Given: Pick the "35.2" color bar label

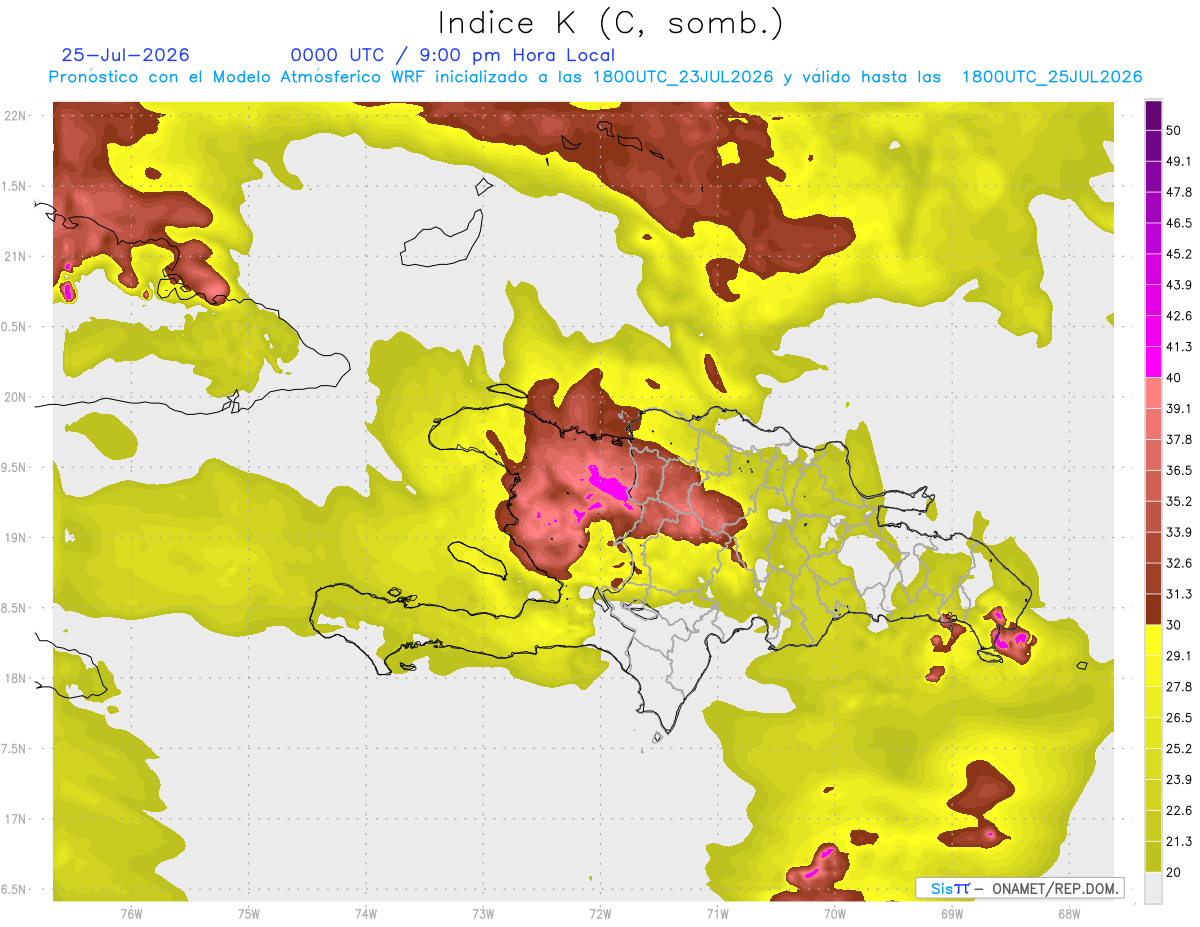Looking at the screenshot, I should [1179, 501].
